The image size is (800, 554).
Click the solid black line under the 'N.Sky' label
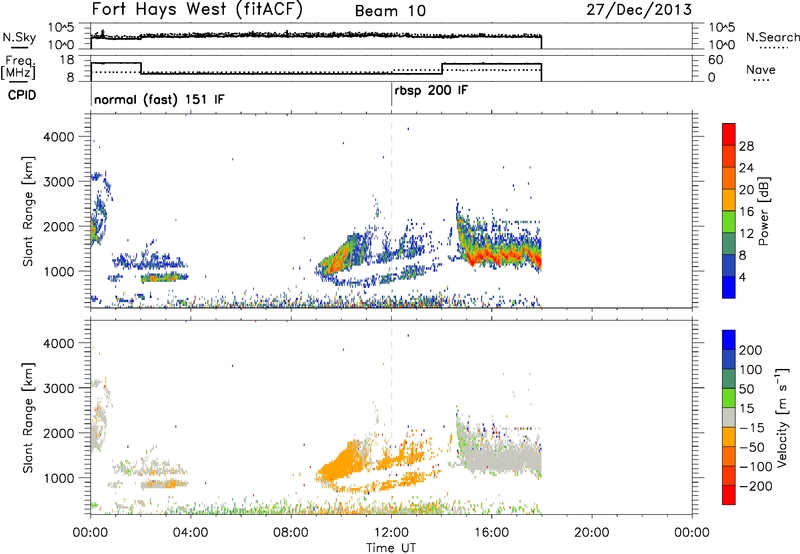pyautogui.click(x=19, y=47)
